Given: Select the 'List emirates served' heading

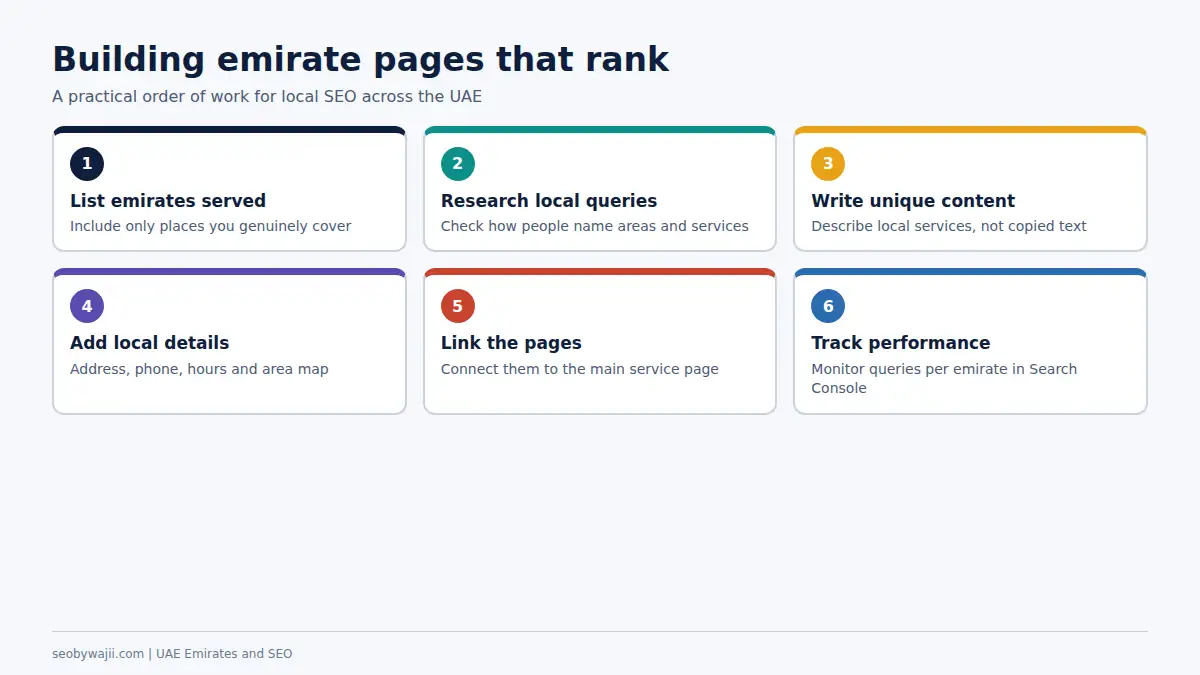Looking at the screenshot, I should click(x=168, y=201).
